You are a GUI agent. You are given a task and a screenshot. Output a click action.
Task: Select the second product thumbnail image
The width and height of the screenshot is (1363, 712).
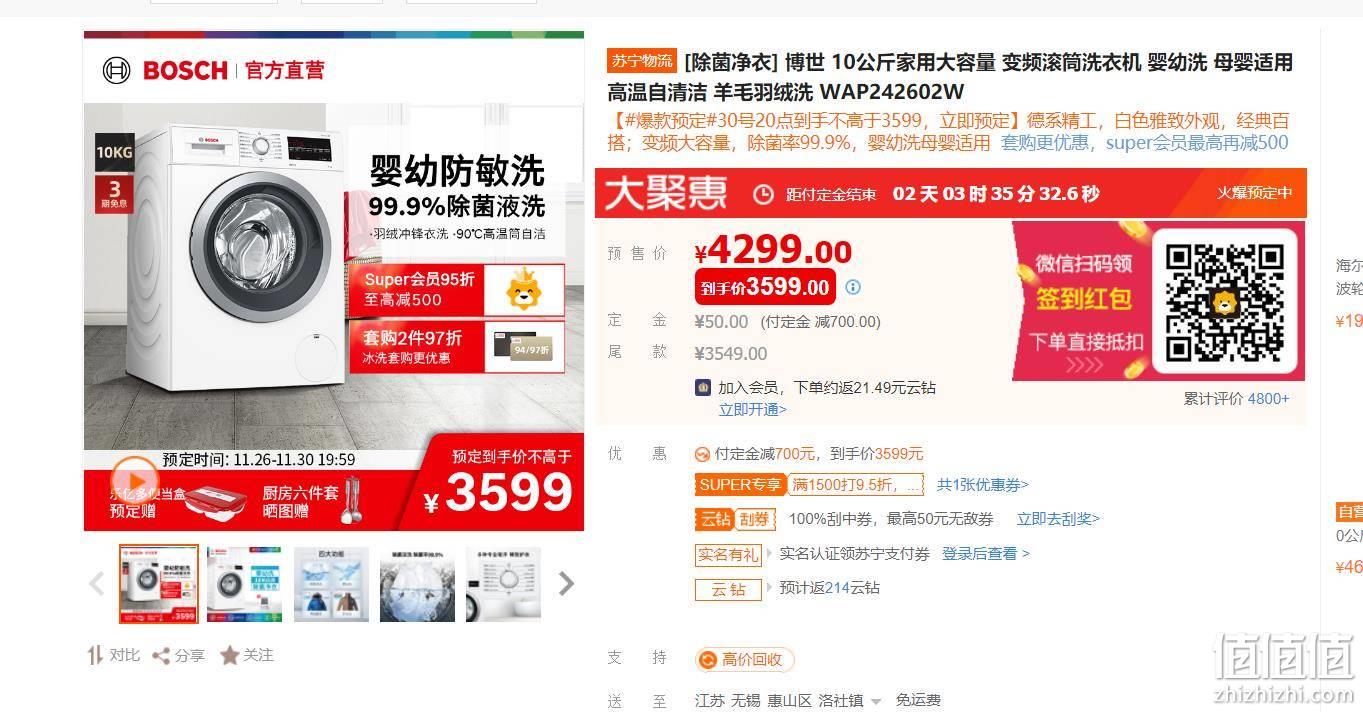click(x=244, y=584)
